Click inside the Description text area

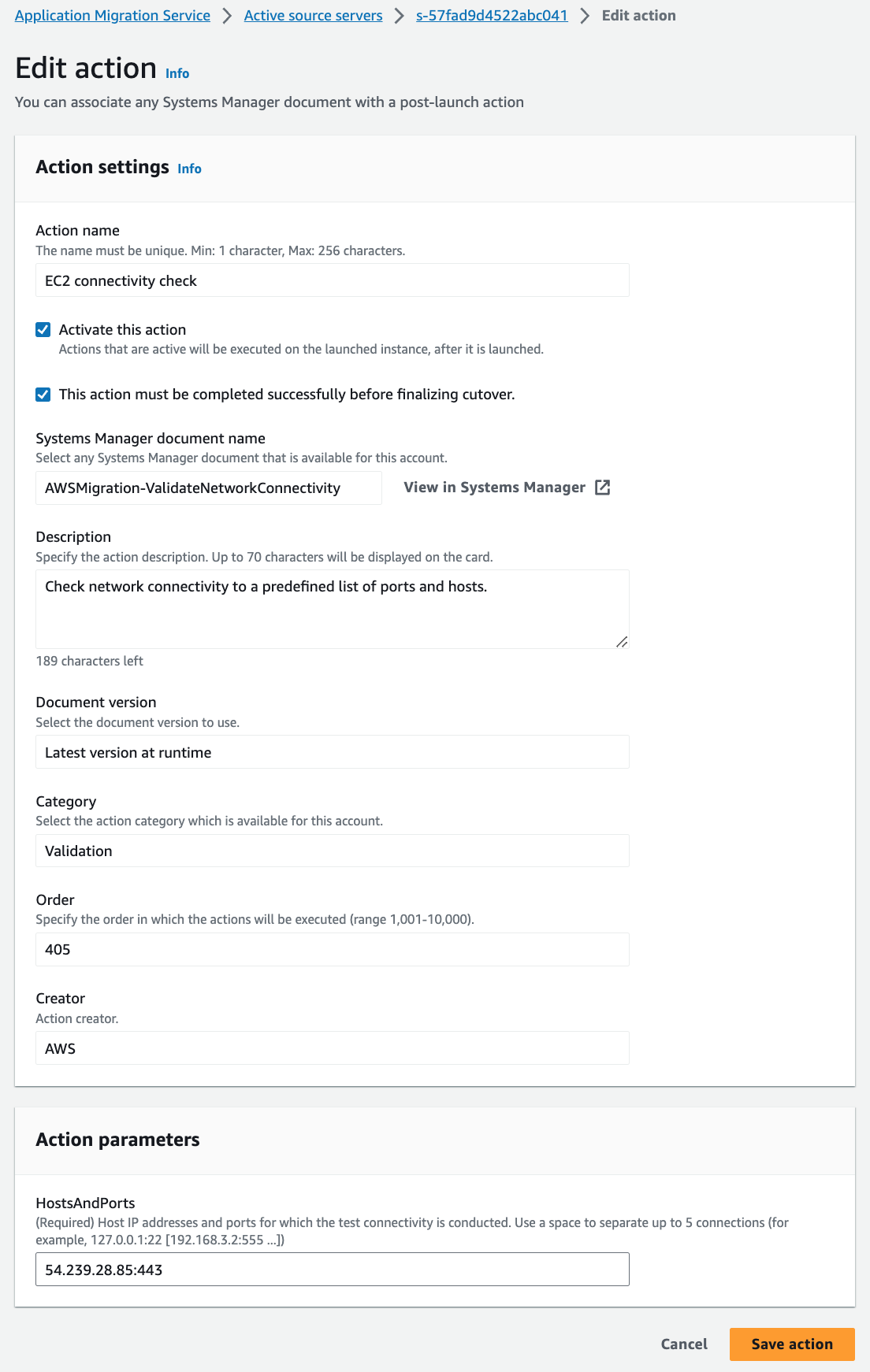click(x=332, y=606)
